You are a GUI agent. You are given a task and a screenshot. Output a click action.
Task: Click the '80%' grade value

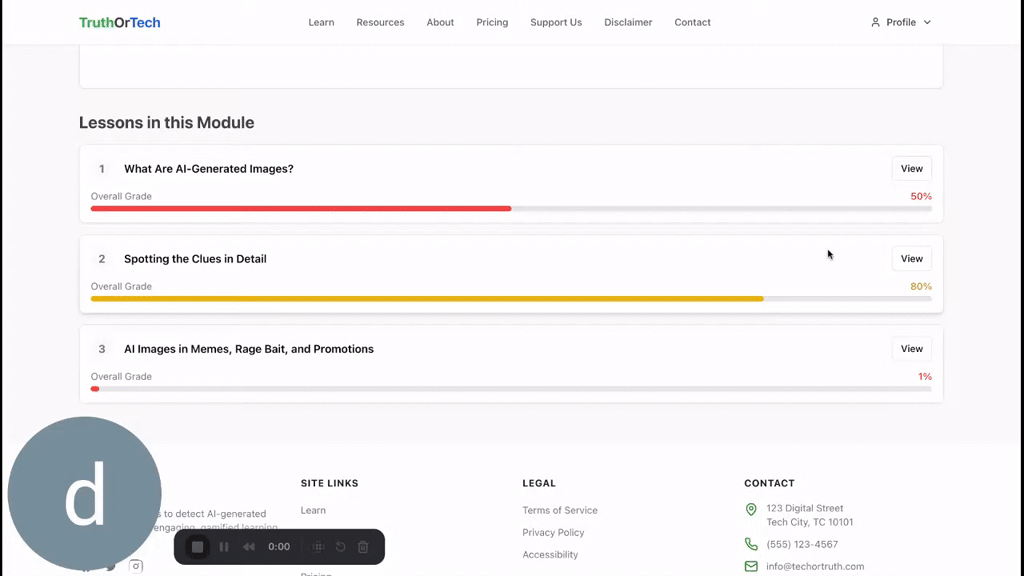tap(921, 286)
